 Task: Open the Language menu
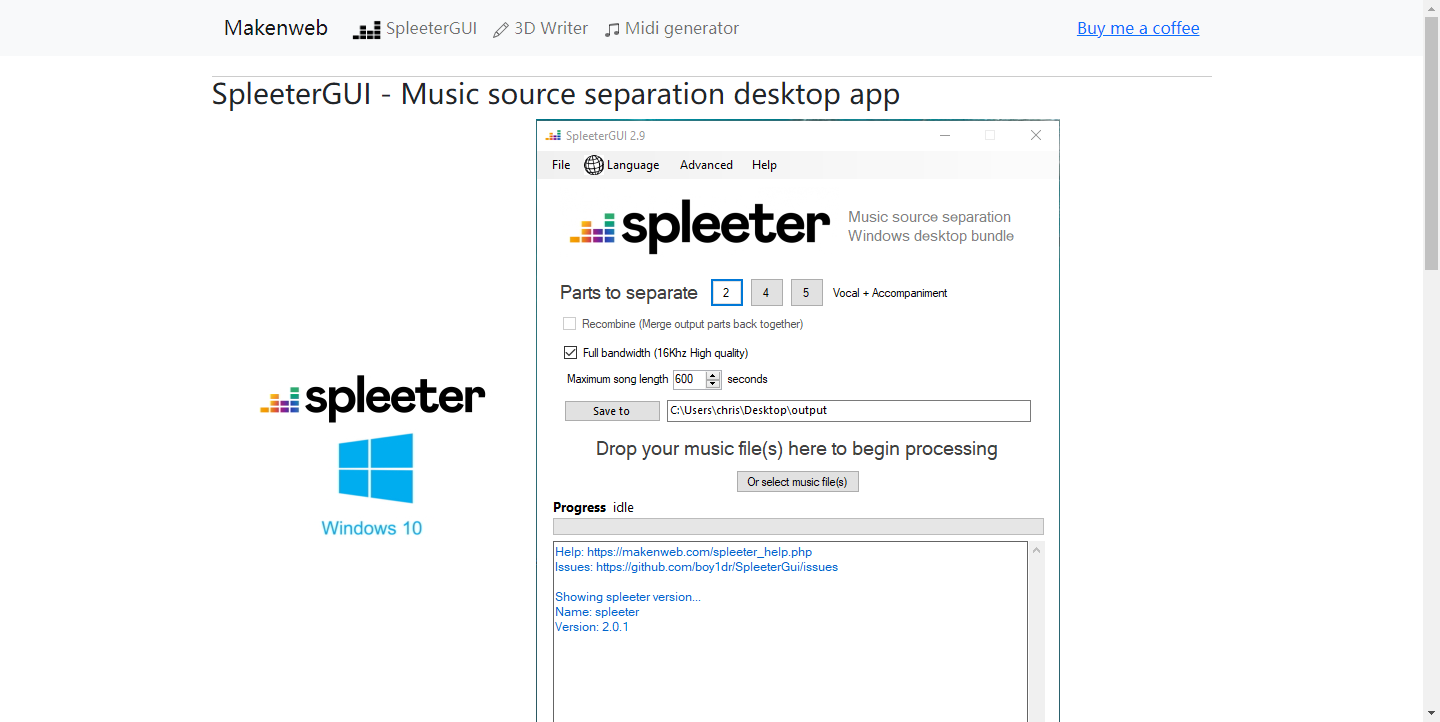(x=633, y=165)
